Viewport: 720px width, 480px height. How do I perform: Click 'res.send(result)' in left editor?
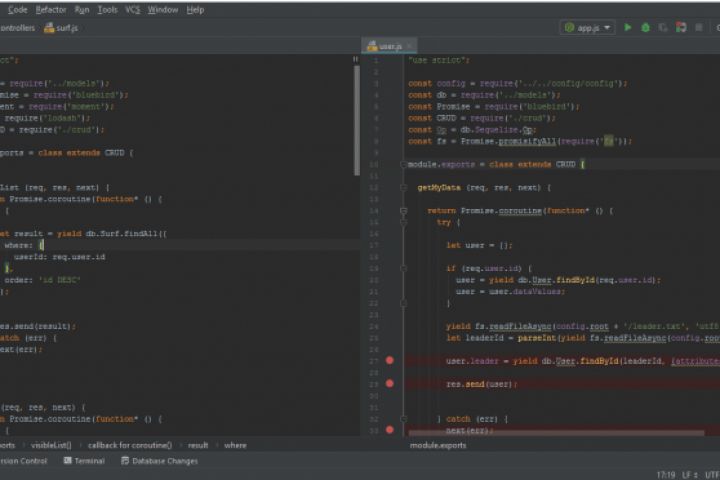(x=38, y=326)
